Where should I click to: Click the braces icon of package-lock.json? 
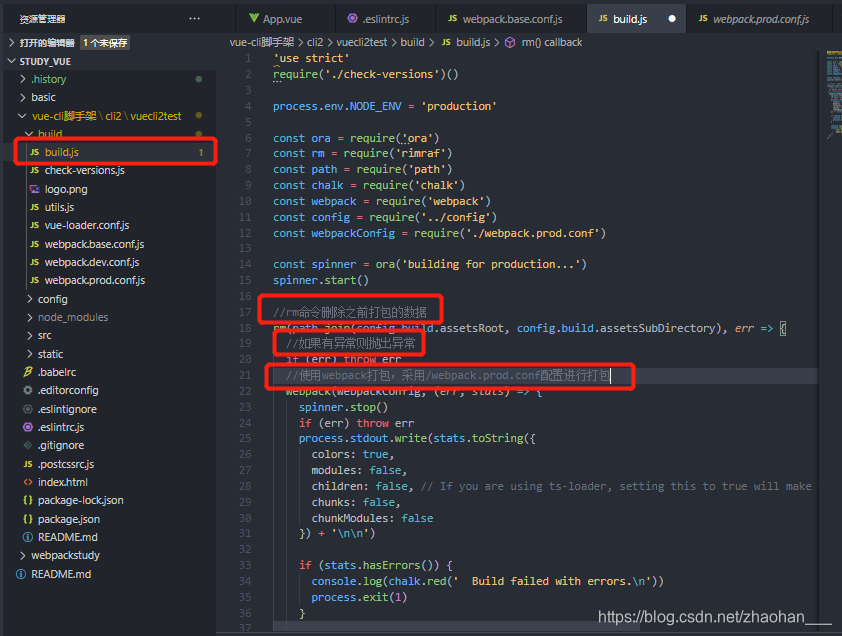click(x=28, y=500)
